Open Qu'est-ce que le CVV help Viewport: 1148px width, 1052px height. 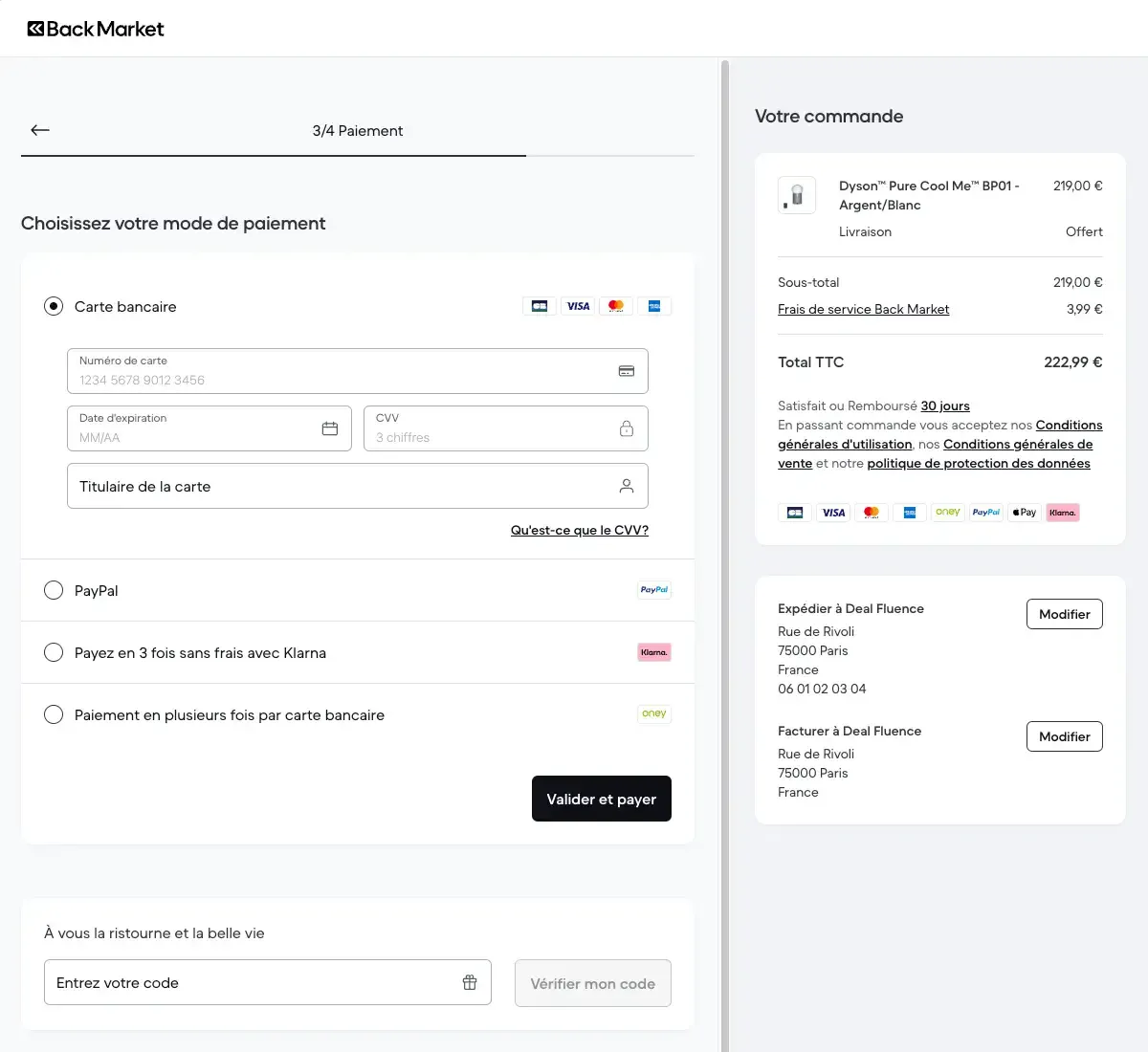[x=579, y=530]
